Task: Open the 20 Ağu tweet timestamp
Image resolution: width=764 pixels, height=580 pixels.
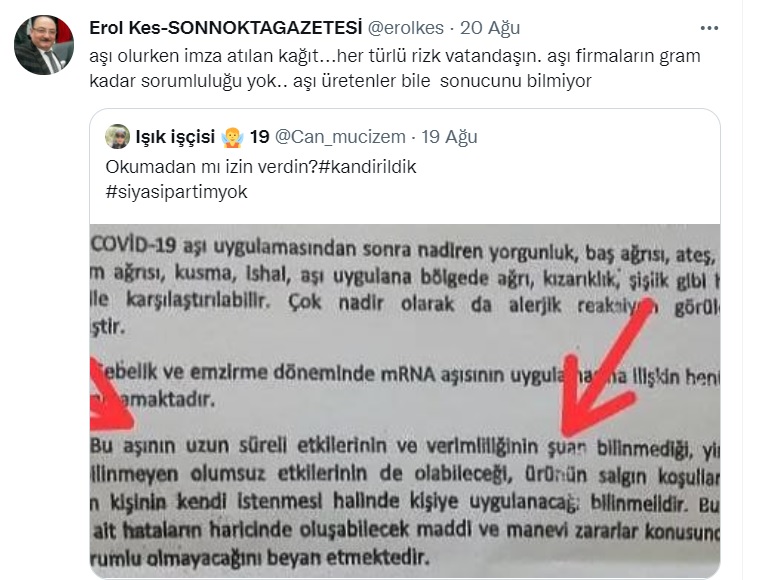Action: [490, 28]
